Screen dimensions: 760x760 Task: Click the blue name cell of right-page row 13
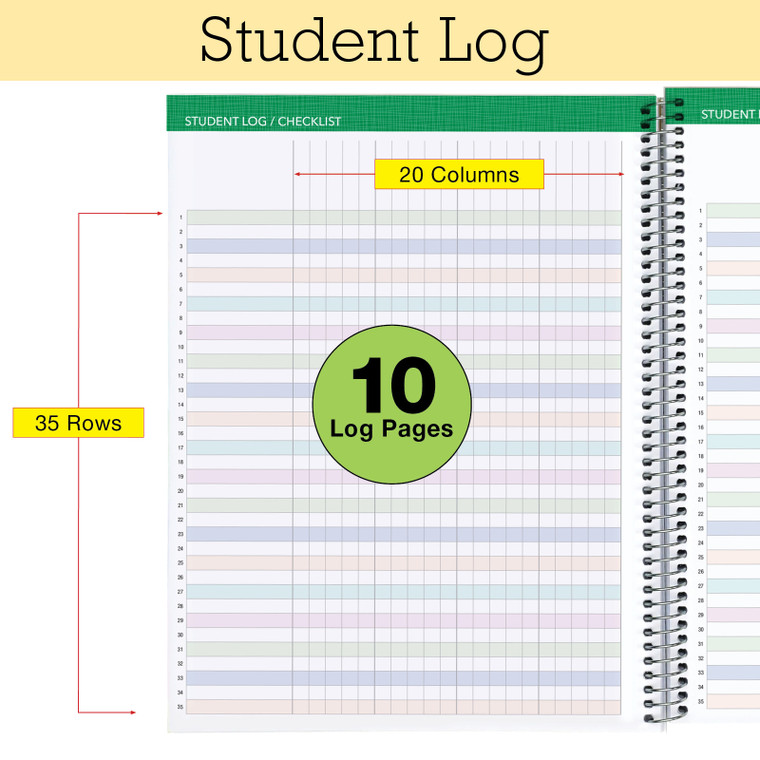(734, 384)
